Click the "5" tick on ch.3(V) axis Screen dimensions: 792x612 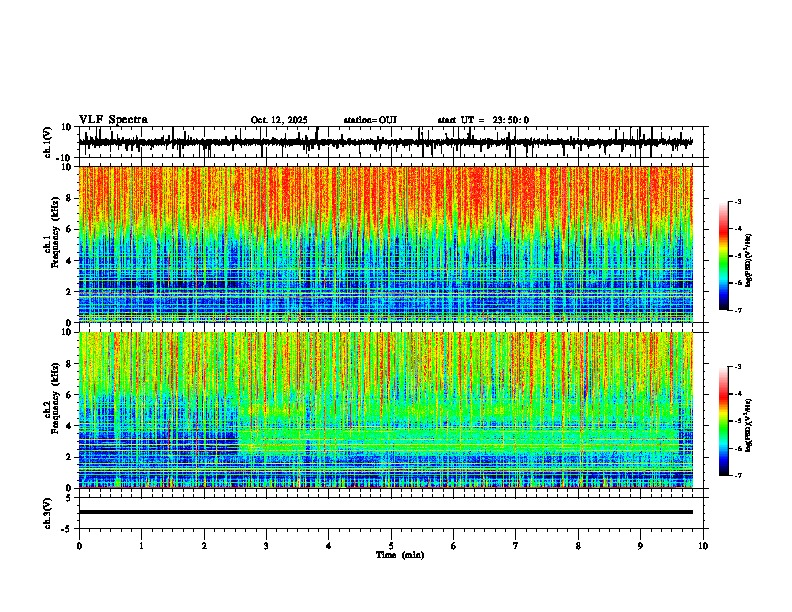click(70, 497)
